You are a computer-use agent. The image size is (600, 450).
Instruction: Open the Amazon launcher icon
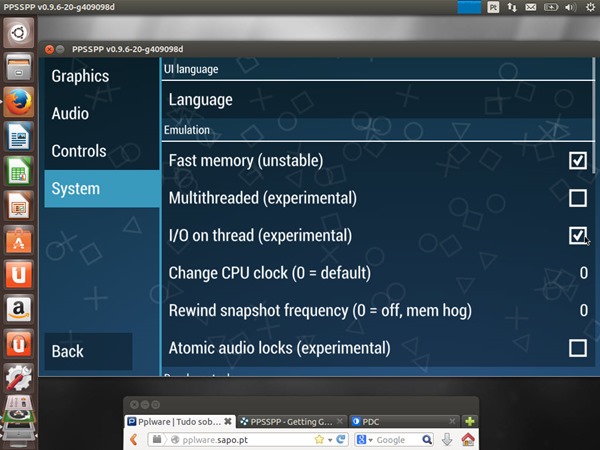coord(18,309)
